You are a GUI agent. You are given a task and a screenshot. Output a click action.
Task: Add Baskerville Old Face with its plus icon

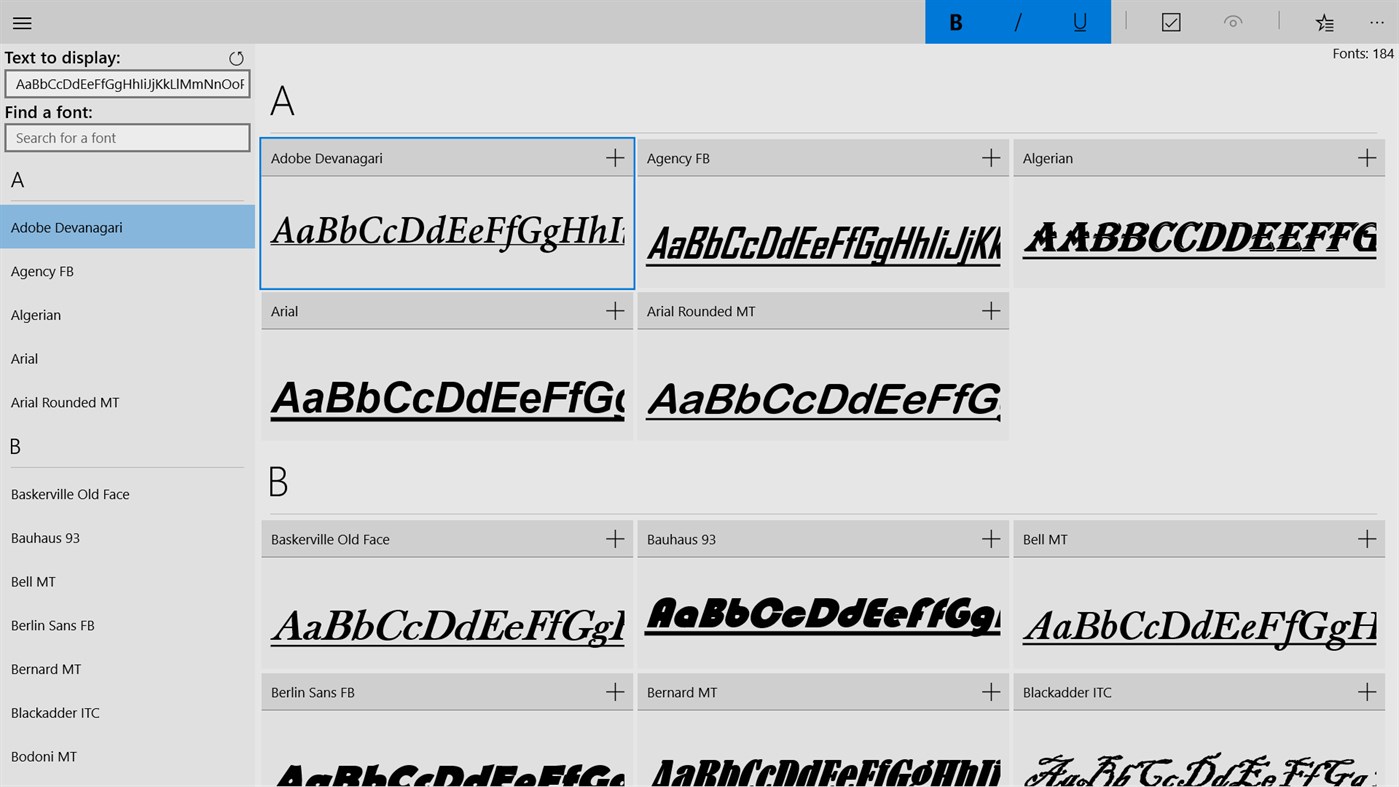[615, 539]
